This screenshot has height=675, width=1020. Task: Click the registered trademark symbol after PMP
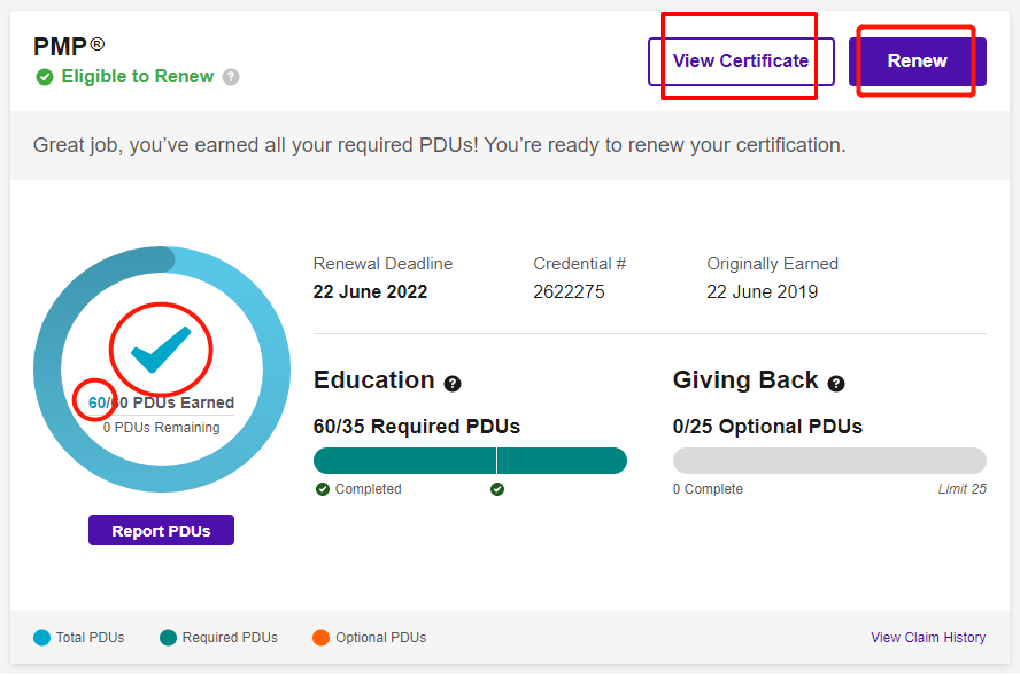(x=98, y=44)
